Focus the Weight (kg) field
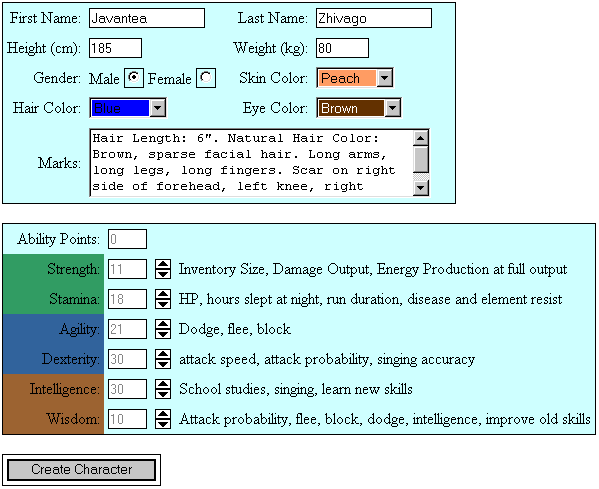The height and width of the screenshot is (489, 599). pyautogui.click(x=342, y=48)
